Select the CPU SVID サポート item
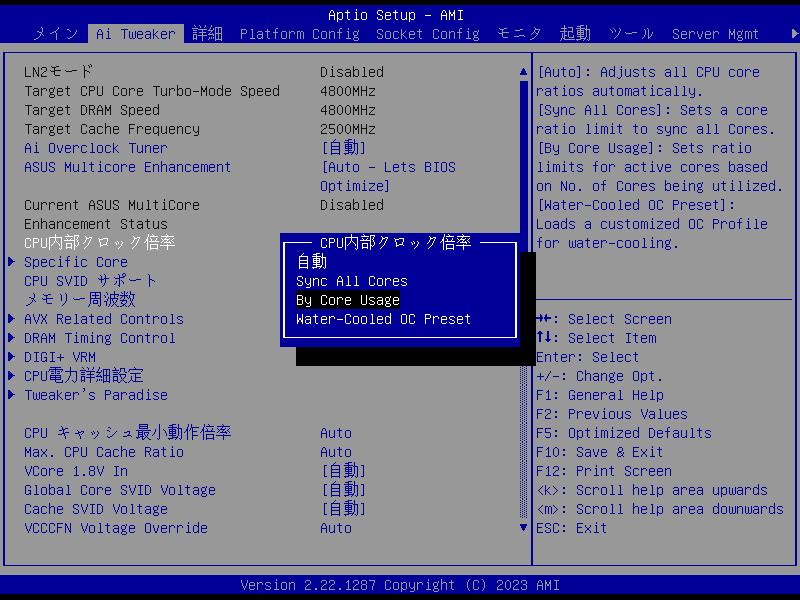The image size is (800, 600). coord(90,281)
